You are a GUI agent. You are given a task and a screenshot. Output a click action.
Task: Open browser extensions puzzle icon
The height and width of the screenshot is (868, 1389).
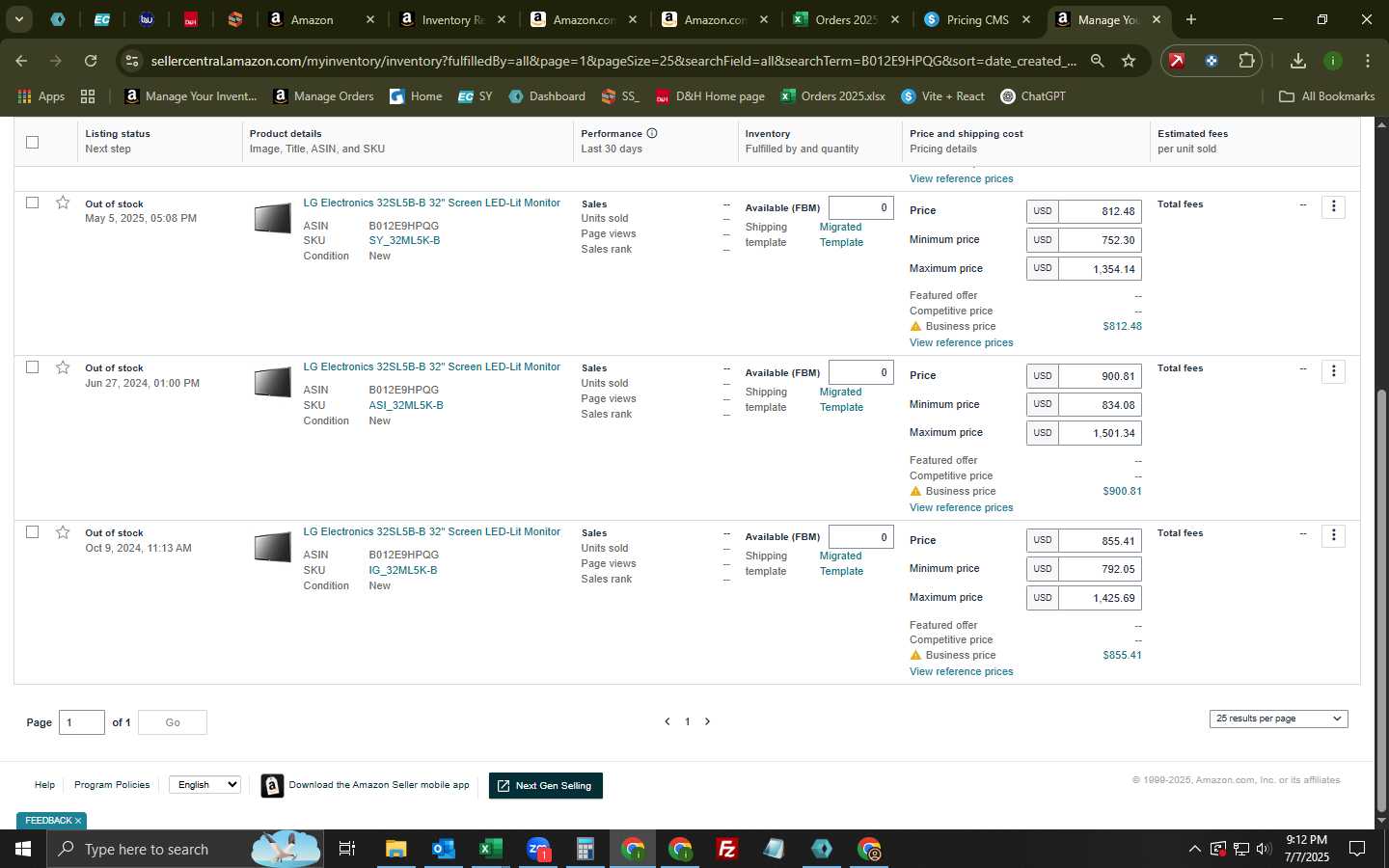coord(1246,61)
